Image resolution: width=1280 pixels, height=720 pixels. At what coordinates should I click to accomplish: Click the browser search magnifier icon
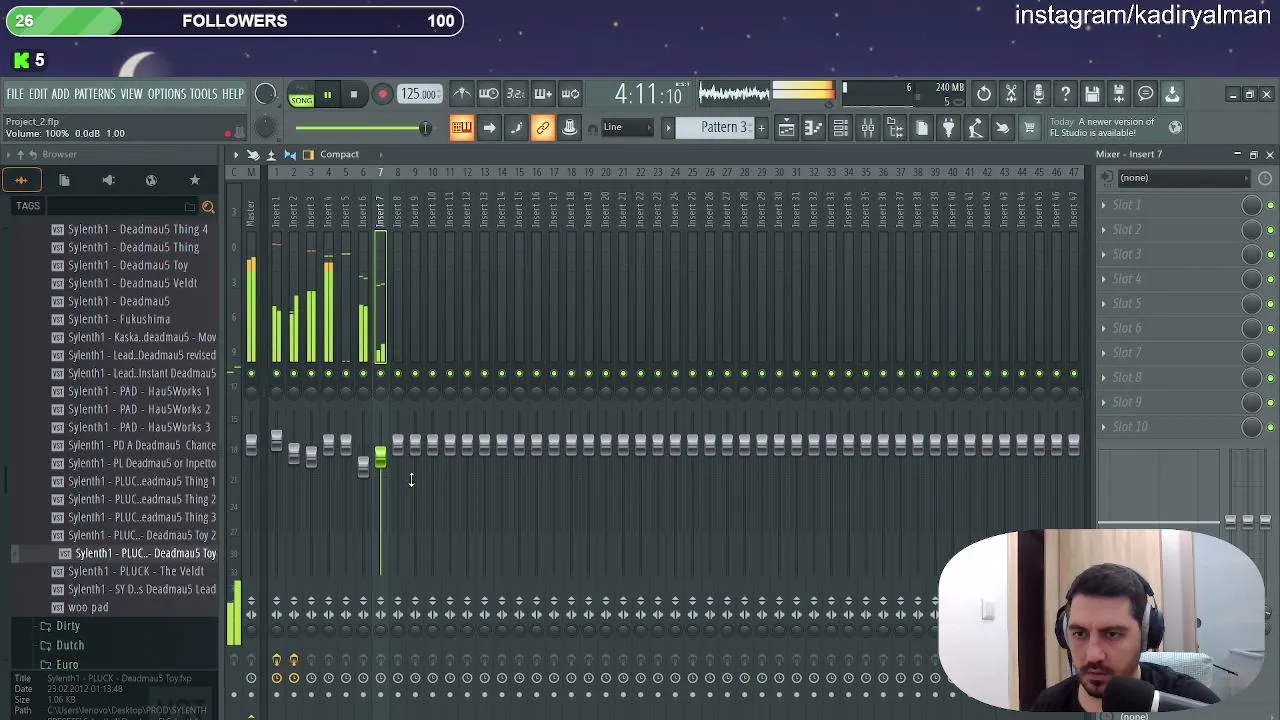tap(208, 207)
